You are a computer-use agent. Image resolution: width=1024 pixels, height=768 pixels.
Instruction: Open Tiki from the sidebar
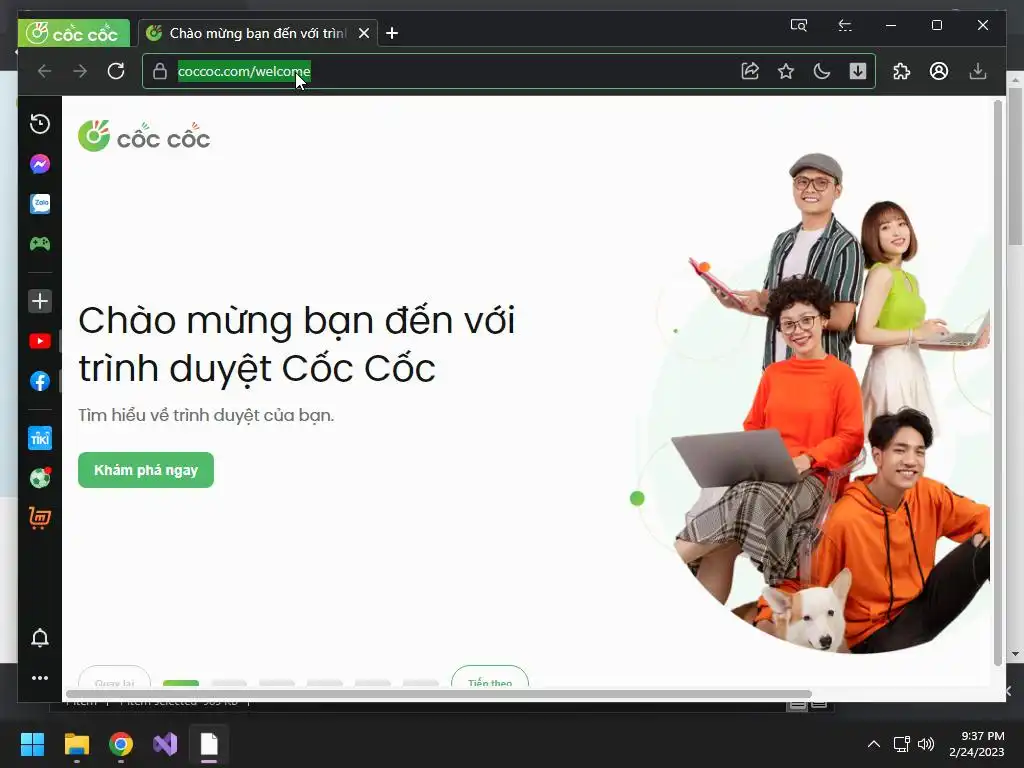pyautogui.click(x=40, y=438)
